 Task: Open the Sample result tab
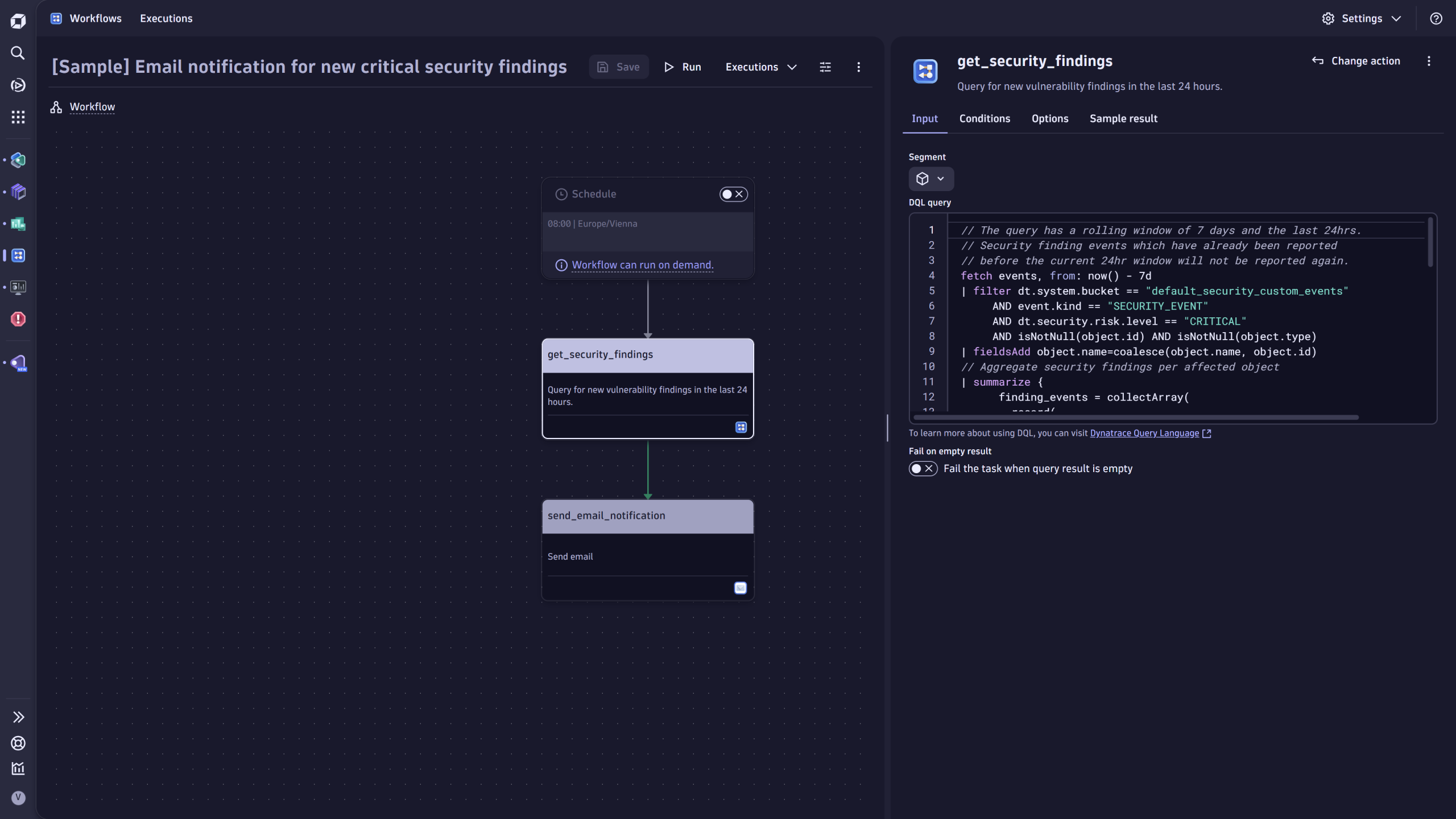click(x=1123, y=118)
